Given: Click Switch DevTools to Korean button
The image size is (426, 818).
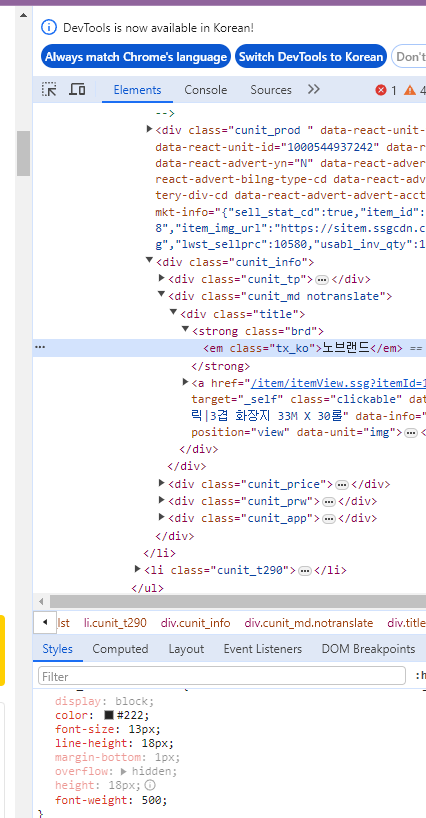Looking at the screenshot, I should (311, 57).
